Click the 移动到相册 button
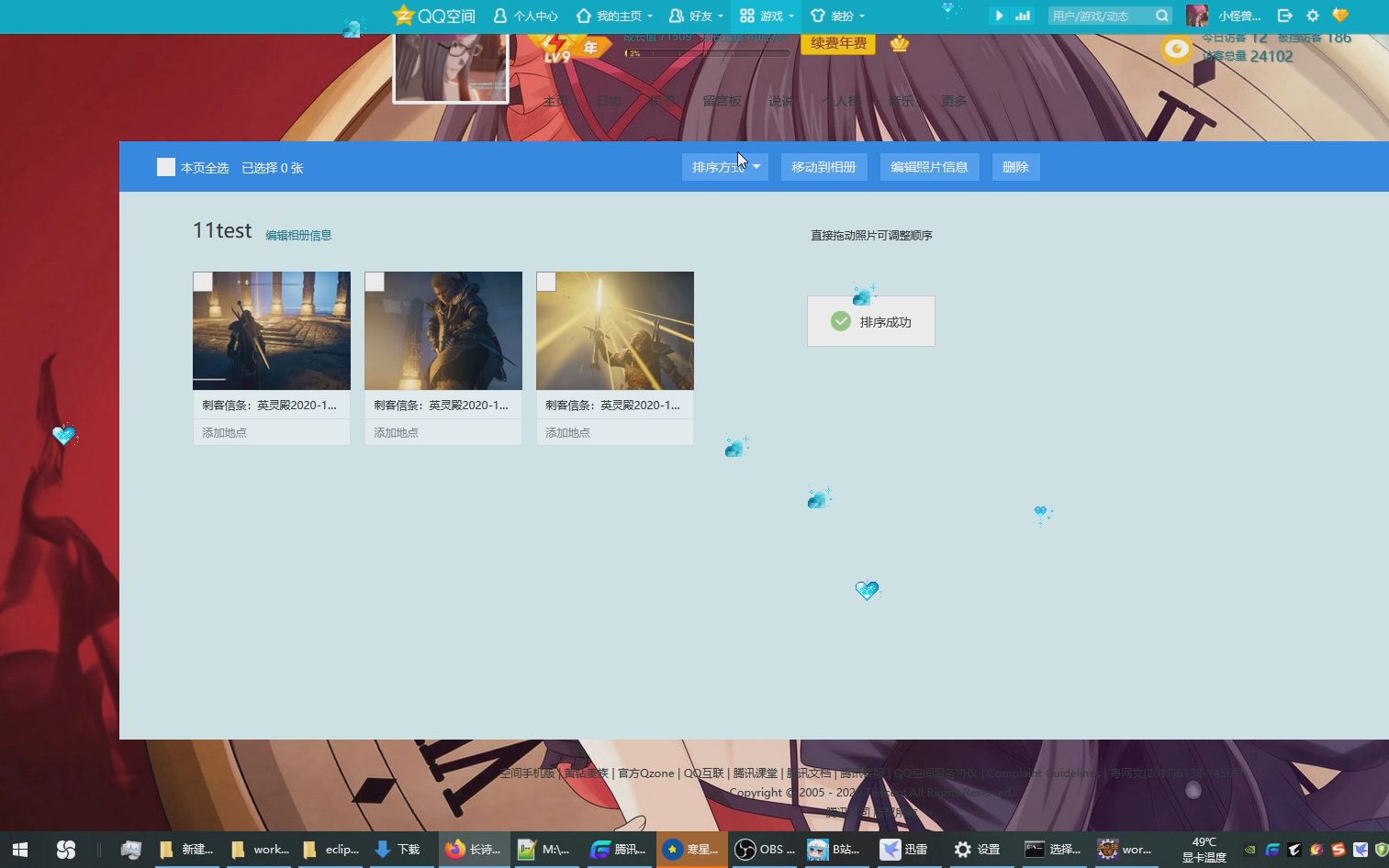The width and height of the screenshot is (1389, 868). pos(823,166)
